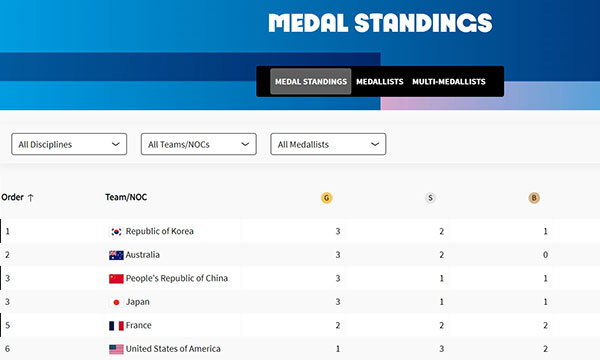Viewport: 600px width, 360px height.
Task: Select the Medal Standings tab
Action: point(311,81)
